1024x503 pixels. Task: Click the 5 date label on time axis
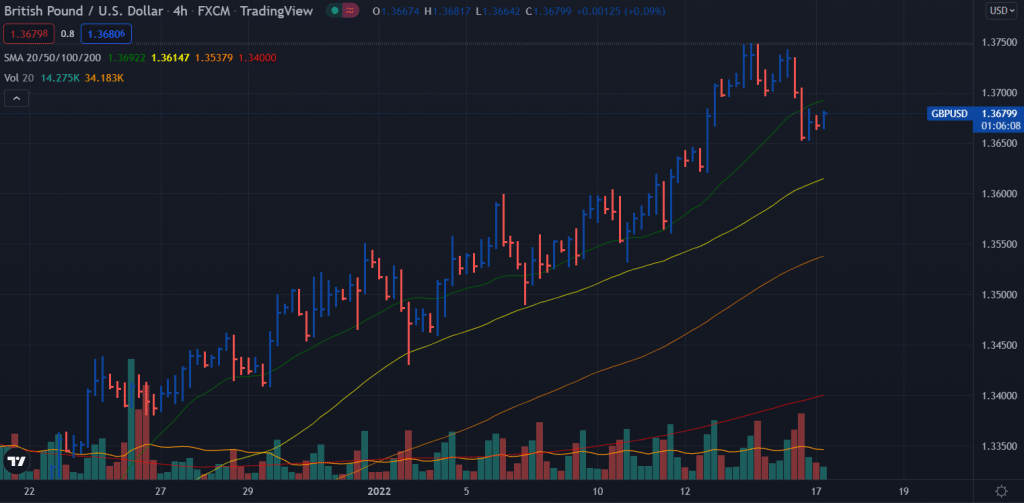click(x=466, y=491)
